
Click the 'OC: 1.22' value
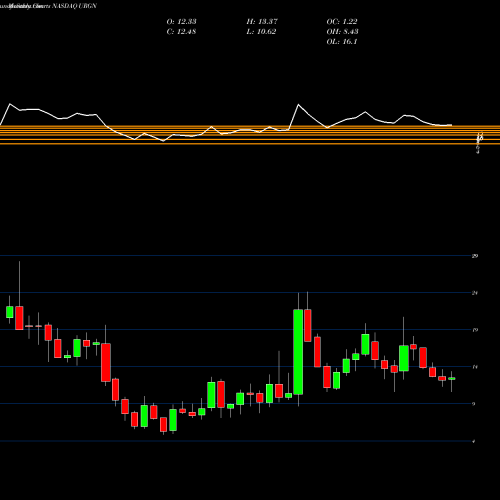[342, 22]
